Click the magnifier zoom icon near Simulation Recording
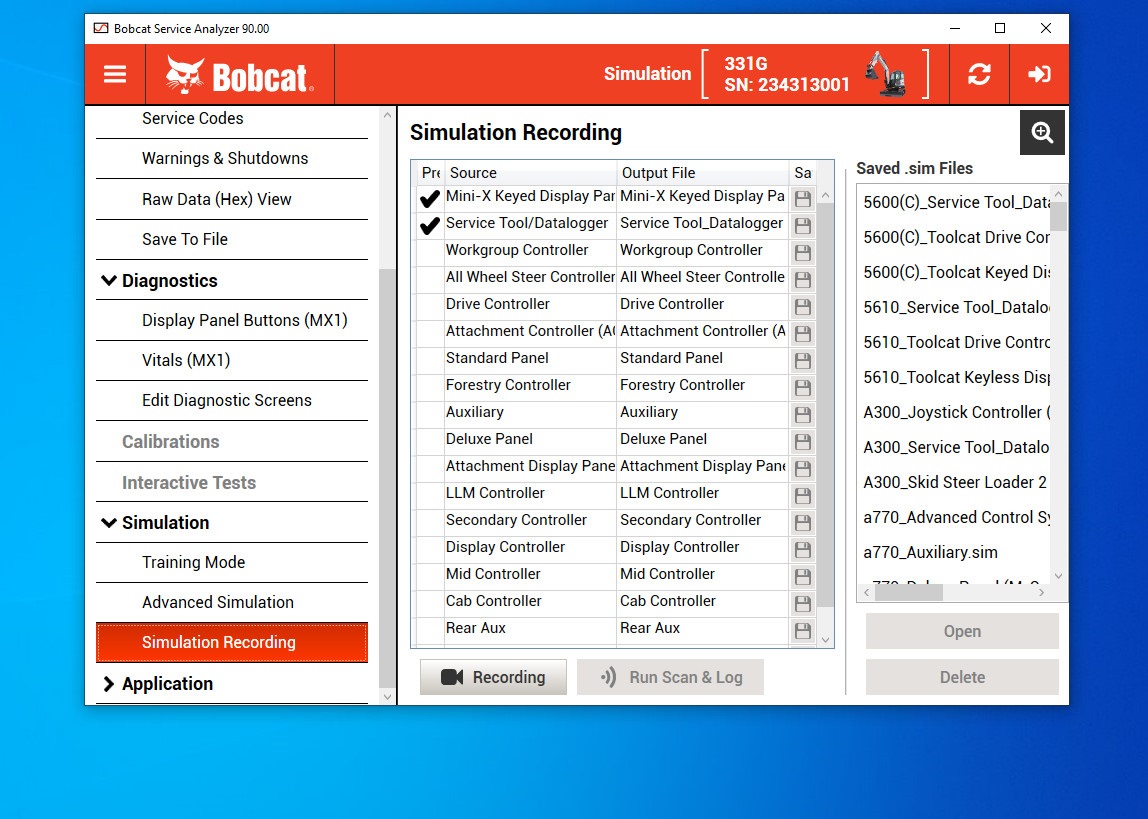Viewport: 1148px width, 819px height. click(x=1042, y=132)
